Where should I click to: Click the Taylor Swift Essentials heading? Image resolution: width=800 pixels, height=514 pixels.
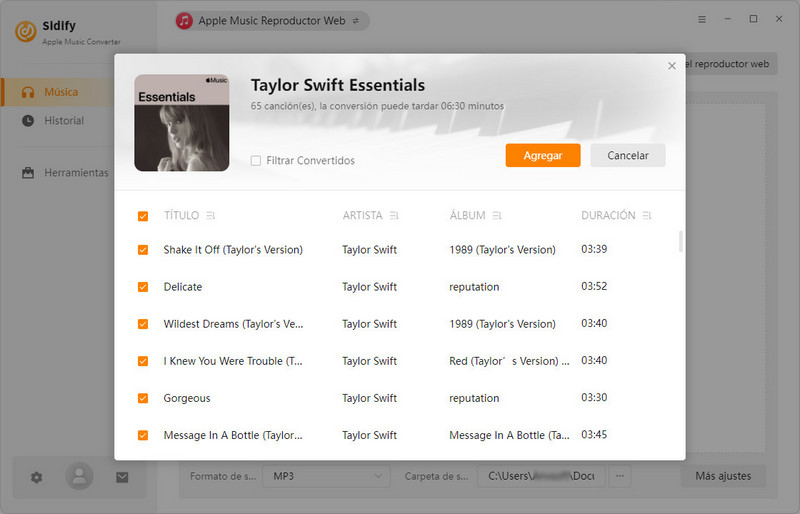coord(338,85)
